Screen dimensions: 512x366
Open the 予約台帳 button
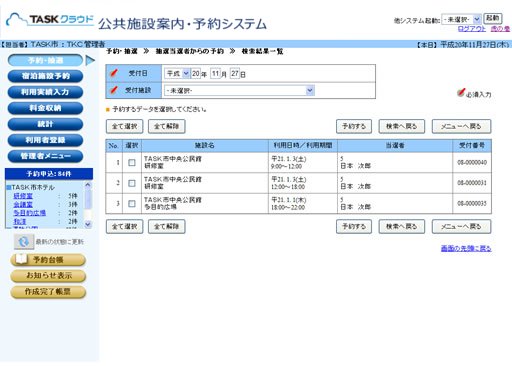click(x=48, y=260)
